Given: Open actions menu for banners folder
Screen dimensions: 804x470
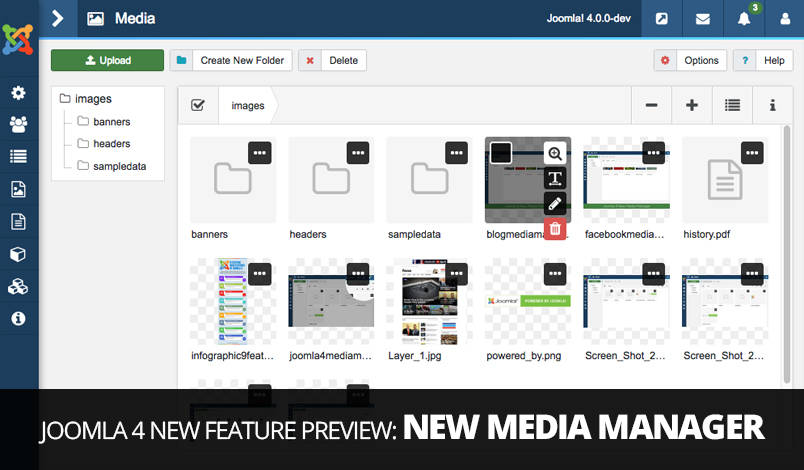Looking at the screenshot, I should [x=259, y=153].
